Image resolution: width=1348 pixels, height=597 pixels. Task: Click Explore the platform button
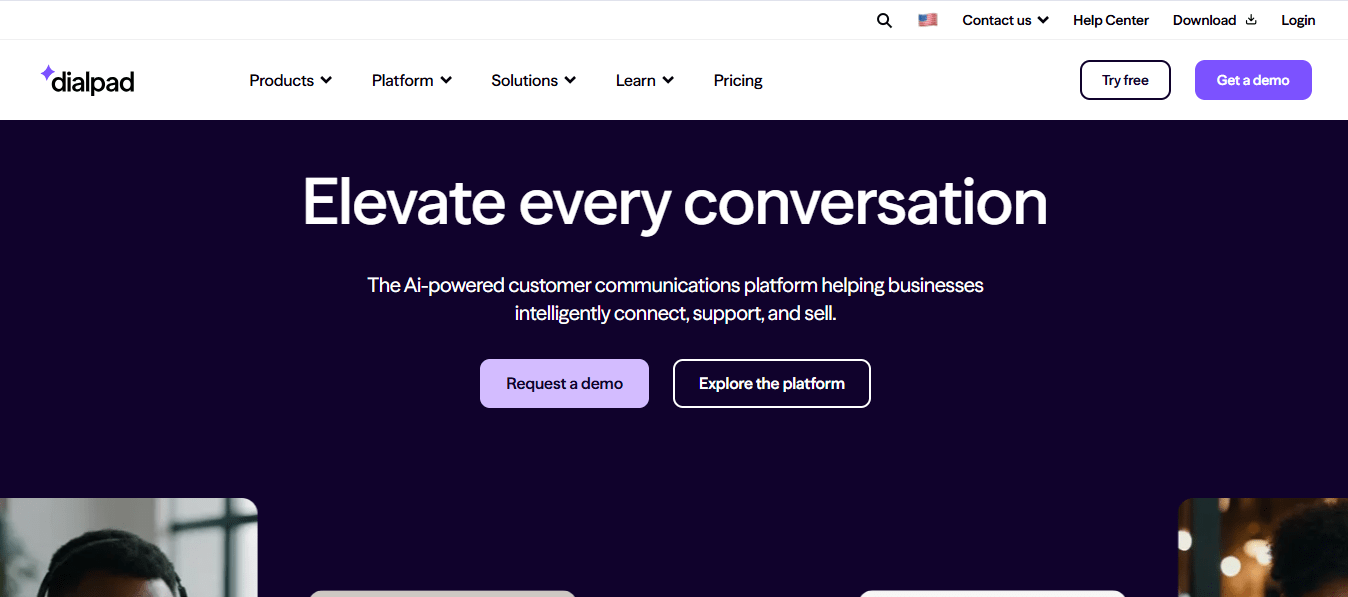(x=772, y=384)
